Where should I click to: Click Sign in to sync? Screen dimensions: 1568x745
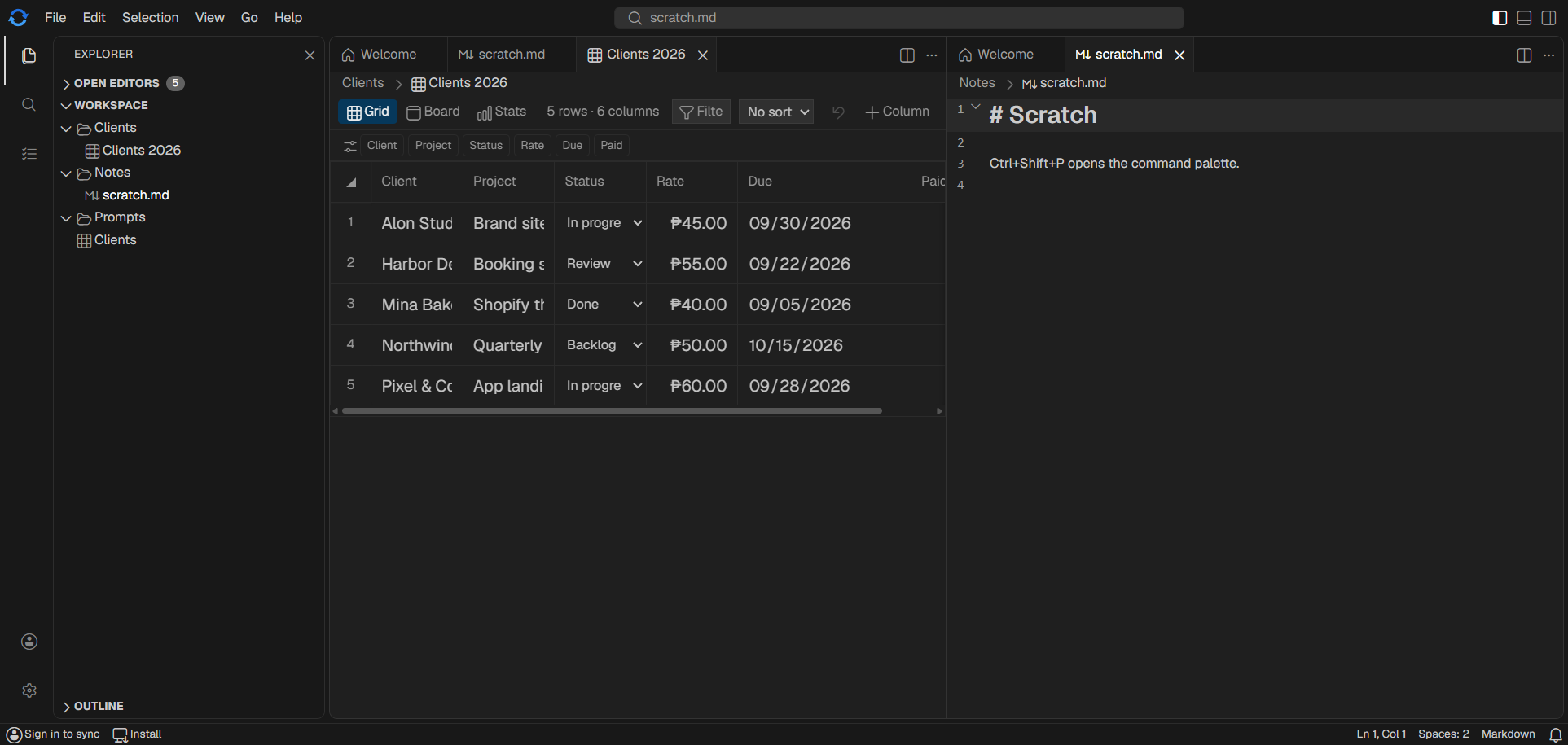pyautogui.click(x=54, y=734)
